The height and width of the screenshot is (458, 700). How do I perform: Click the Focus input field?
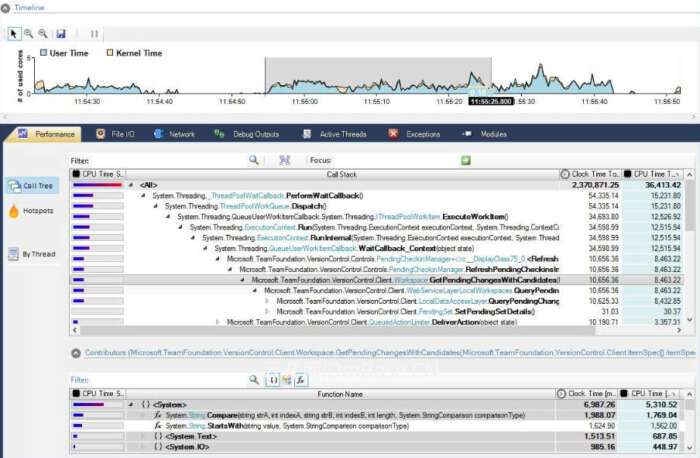point(396,160)
